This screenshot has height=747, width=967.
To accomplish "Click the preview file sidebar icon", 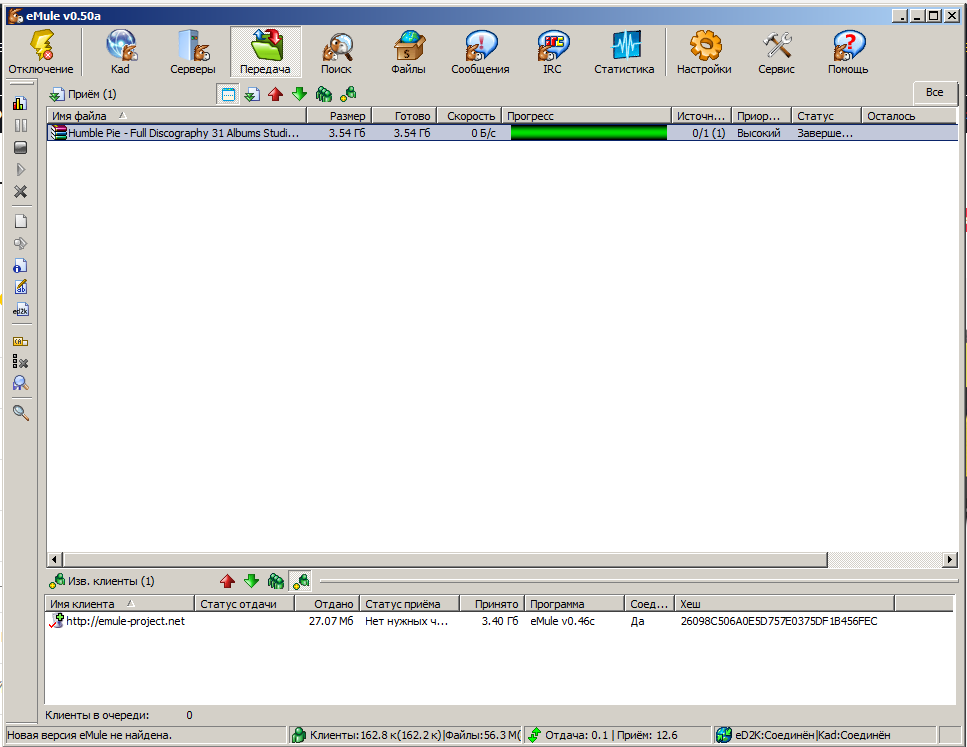I will pyautogui.click(x=20, y=244).
